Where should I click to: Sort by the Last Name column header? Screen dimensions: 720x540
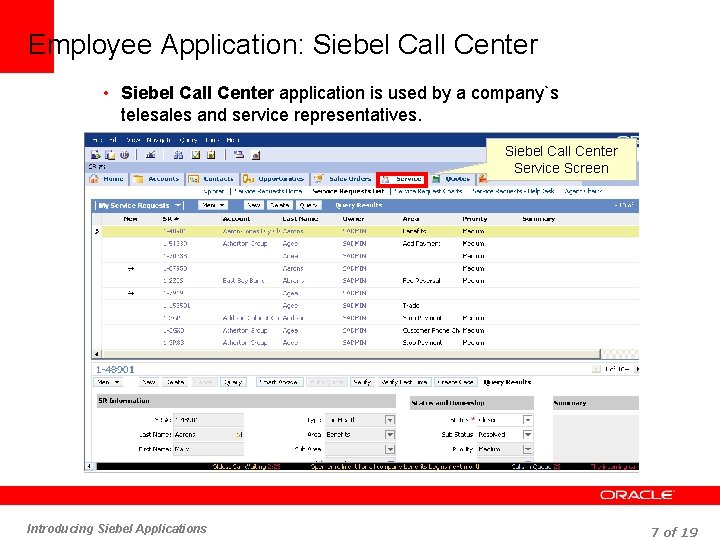[300, 219]
